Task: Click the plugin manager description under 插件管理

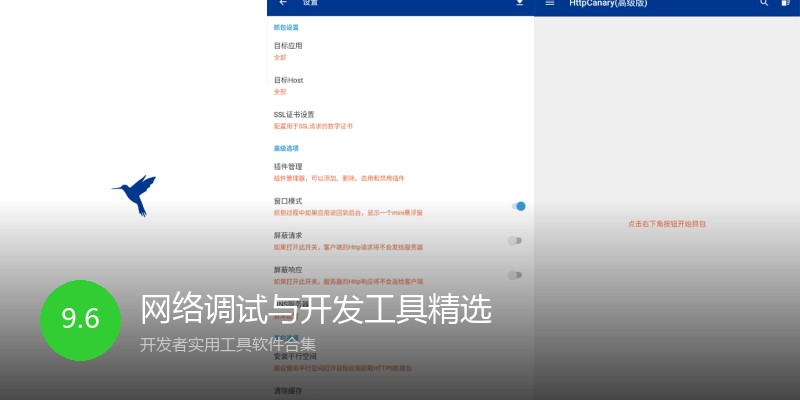Action: pyautogui.click(x=339, y=179)
